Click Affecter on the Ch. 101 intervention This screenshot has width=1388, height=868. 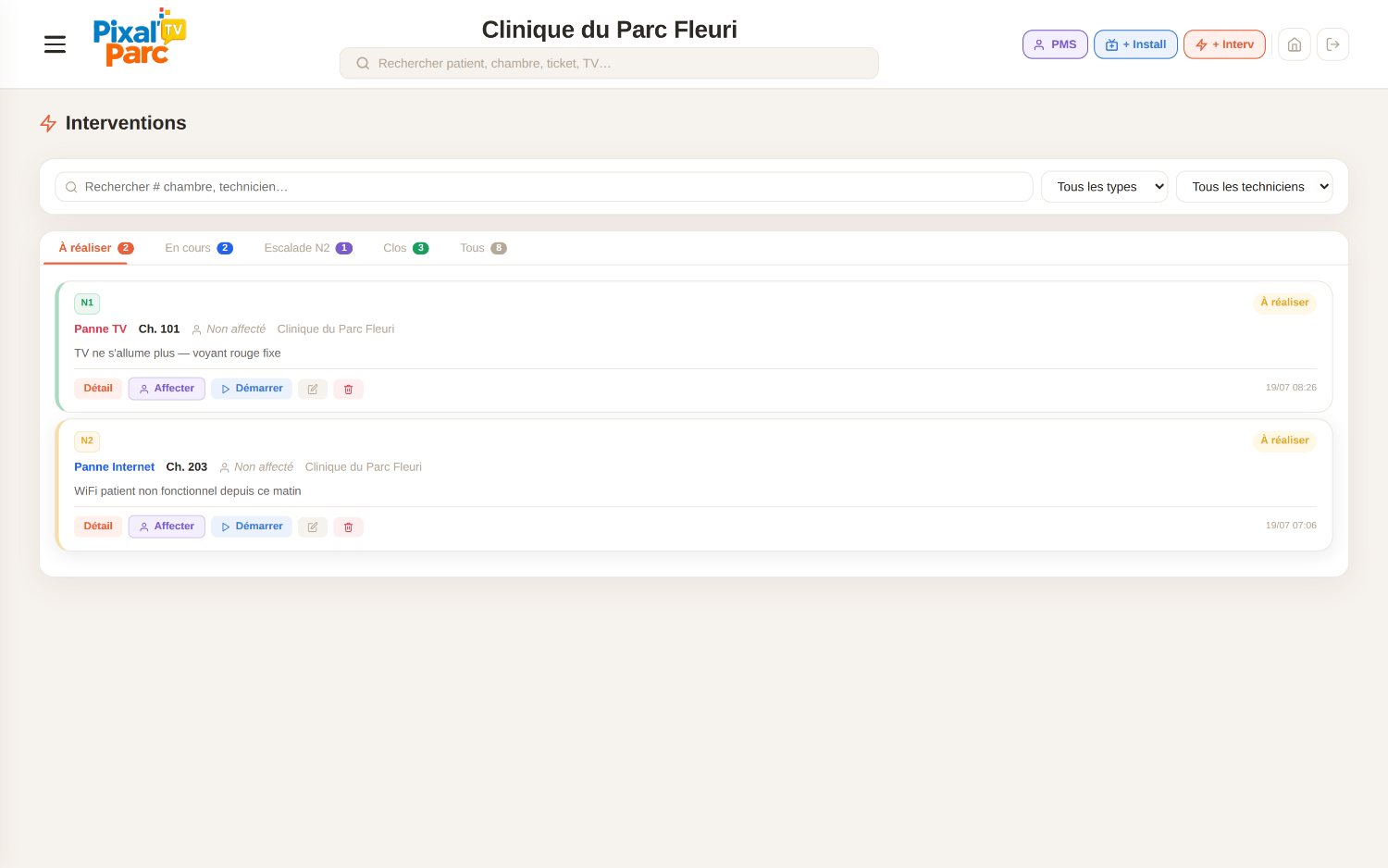pyautogui.click(x=167, y=389)
